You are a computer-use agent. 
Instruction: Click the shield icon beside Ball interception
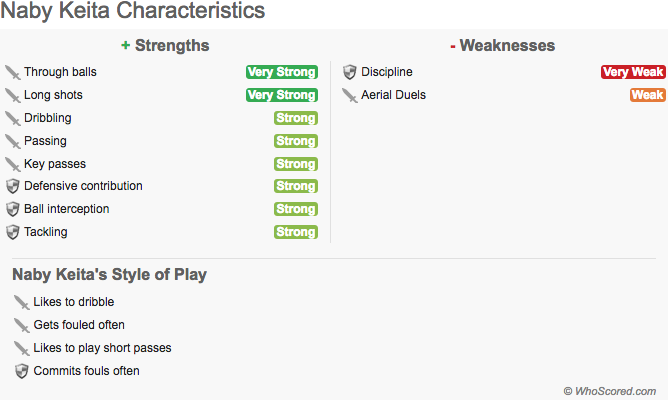click(x=12, y=209)
